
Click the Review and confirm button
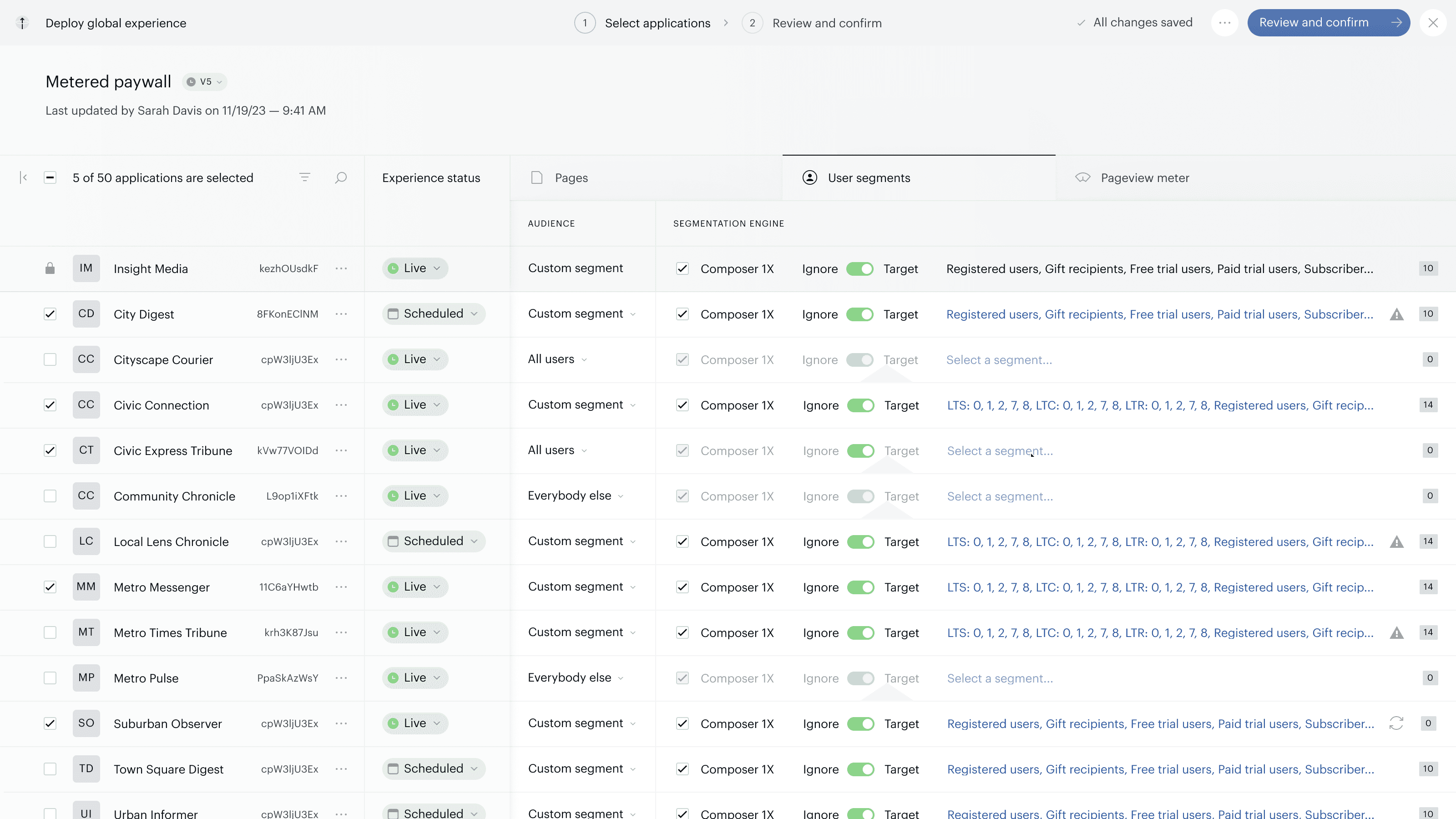(1328, 23)
